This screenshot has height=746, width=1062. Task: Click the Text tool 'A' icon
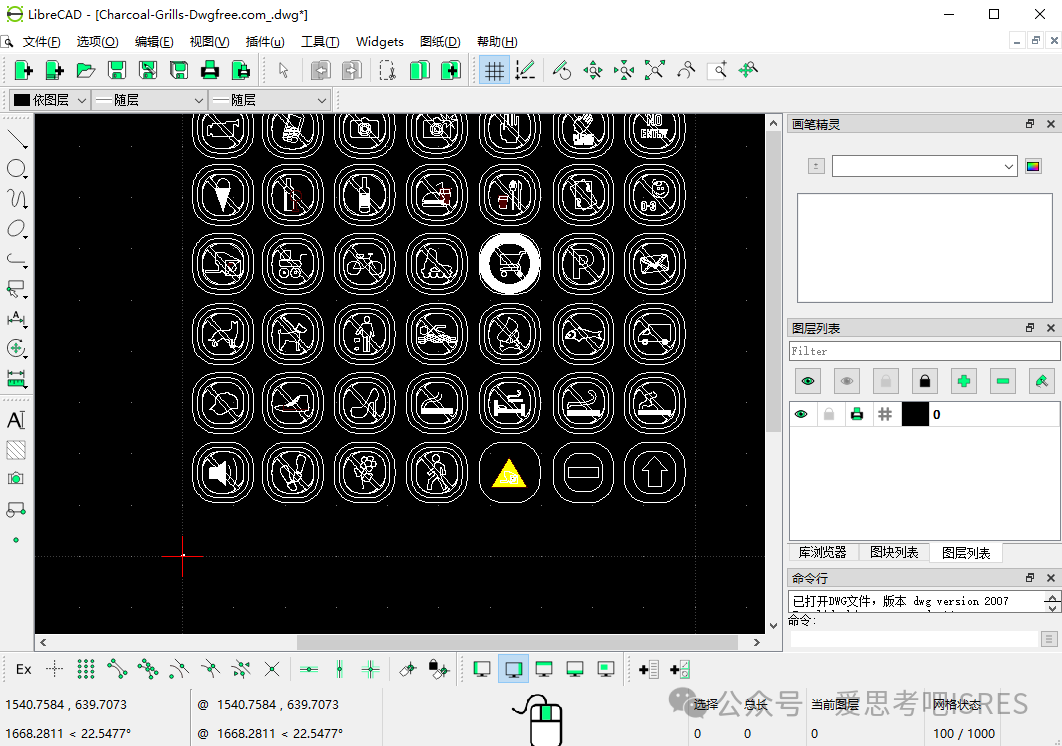pyautogui.click(x=16, y=420)
